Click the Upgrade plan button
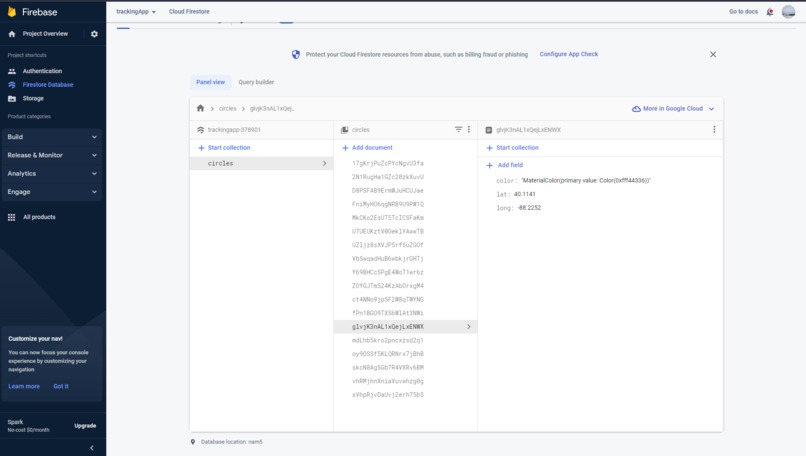 click(x=85, y=426)
